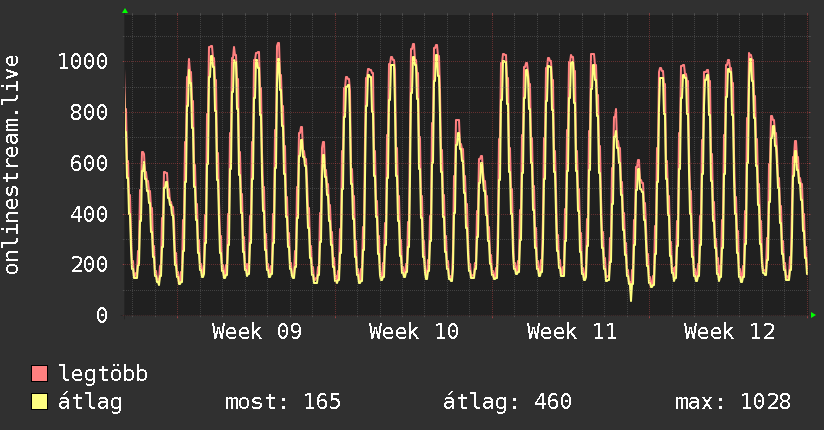The width and height of the screenshot is (824, 430).
Task: Click the 200 y-axis tick label
Action: coord(89,264)
